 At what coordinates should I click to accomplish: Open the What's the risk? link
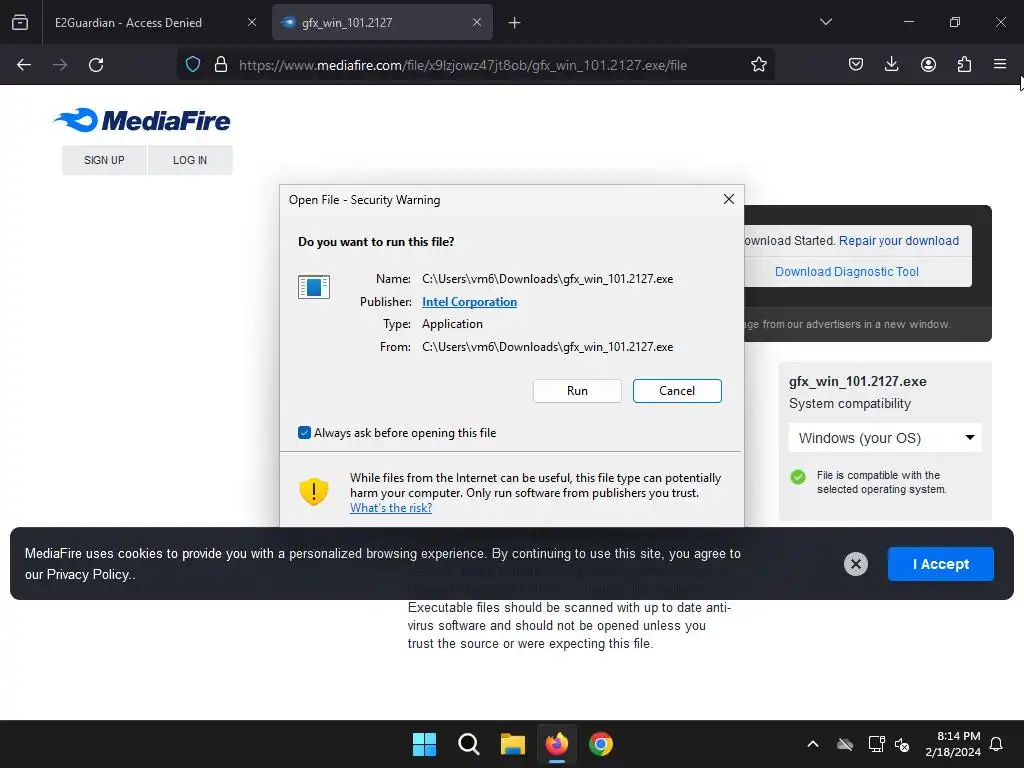tap(391, 508)
